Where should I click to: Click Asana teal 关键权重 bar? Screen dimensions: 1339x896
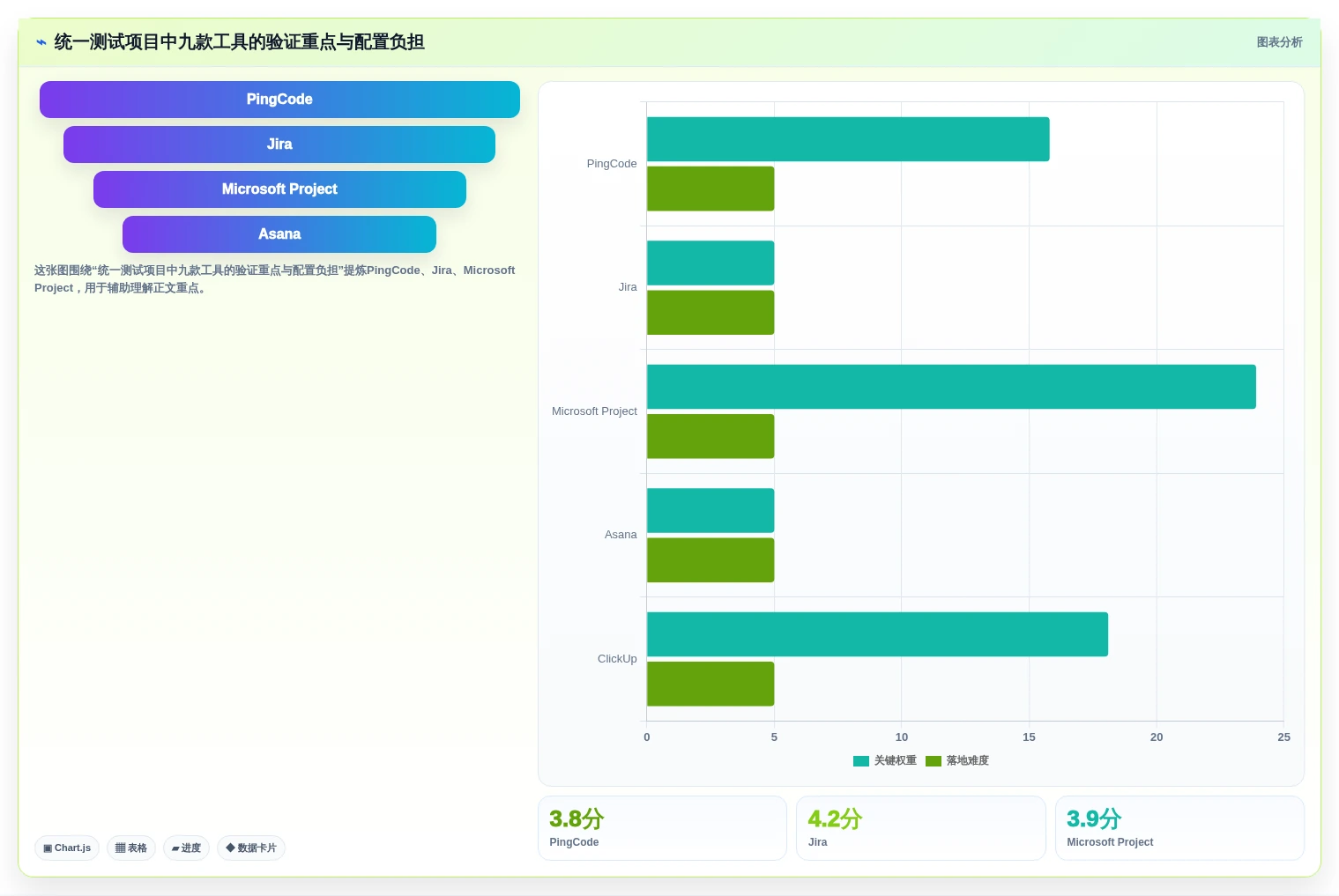coord(710,510)
